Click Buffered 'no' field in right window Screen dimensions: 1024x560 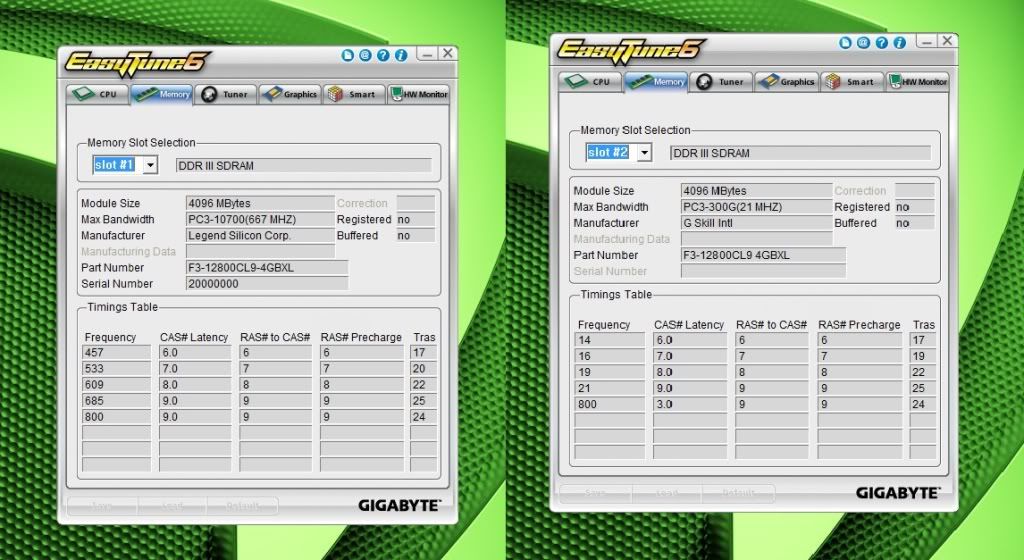click(914, 223)
